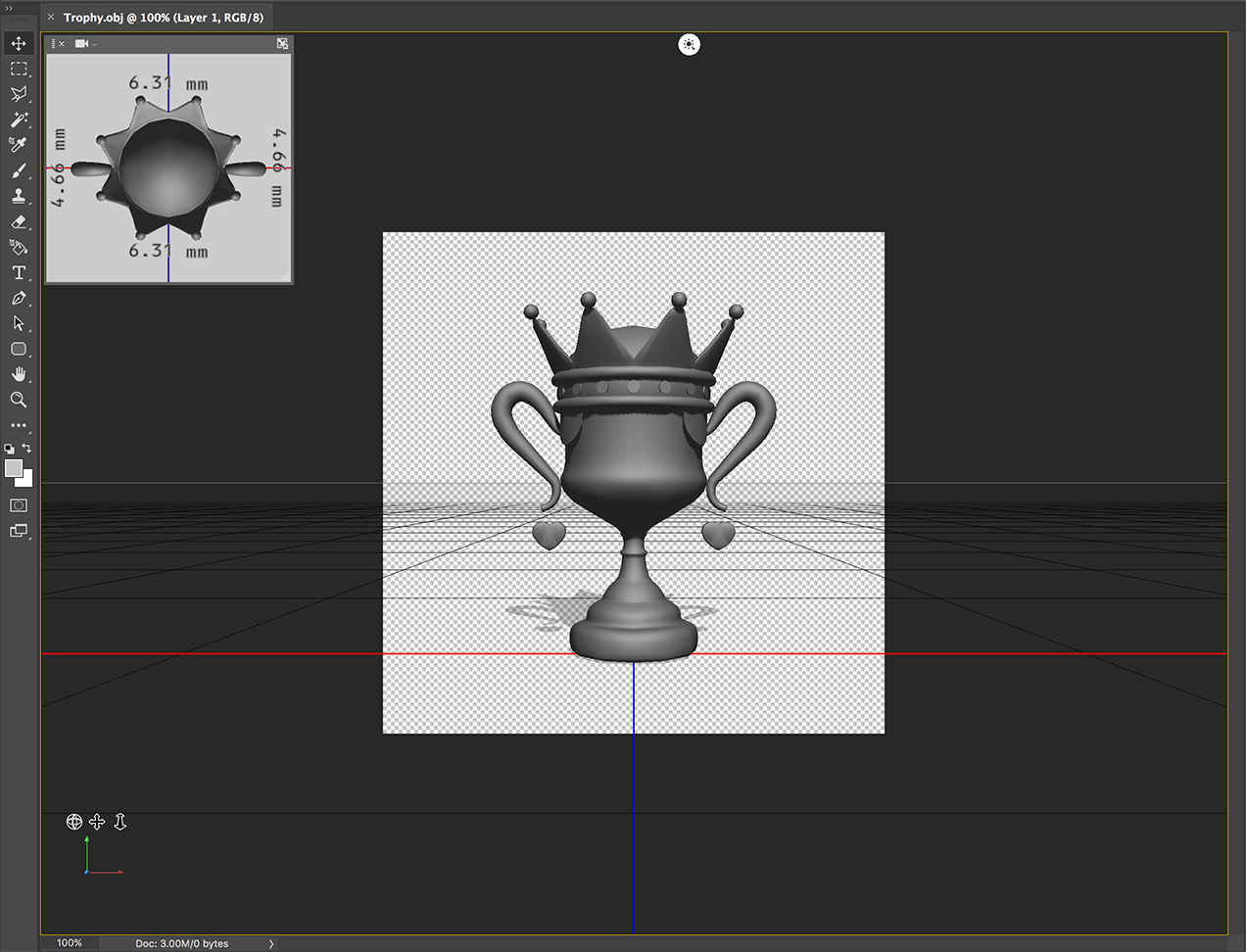Swap main and secondary 3D views
Image resolution: width=1246 pixels, height=952 pixels.
(282, 43)
